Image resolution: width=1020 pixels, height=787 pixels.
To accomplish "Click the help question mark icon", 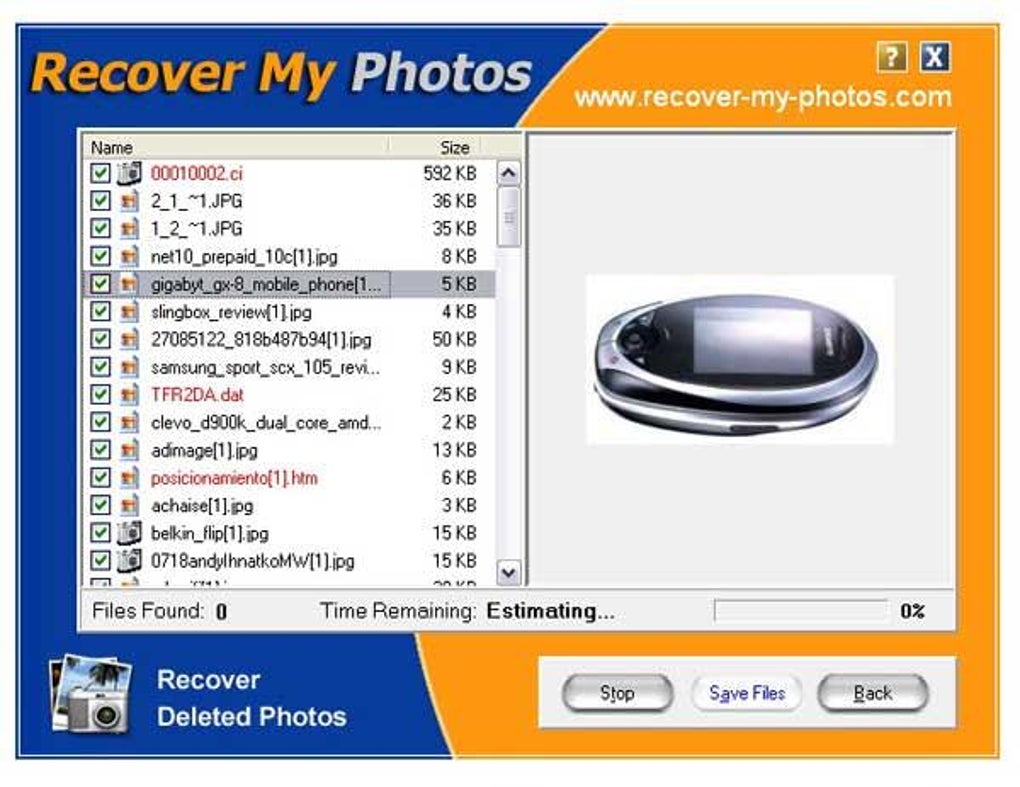I will [892, 57].
